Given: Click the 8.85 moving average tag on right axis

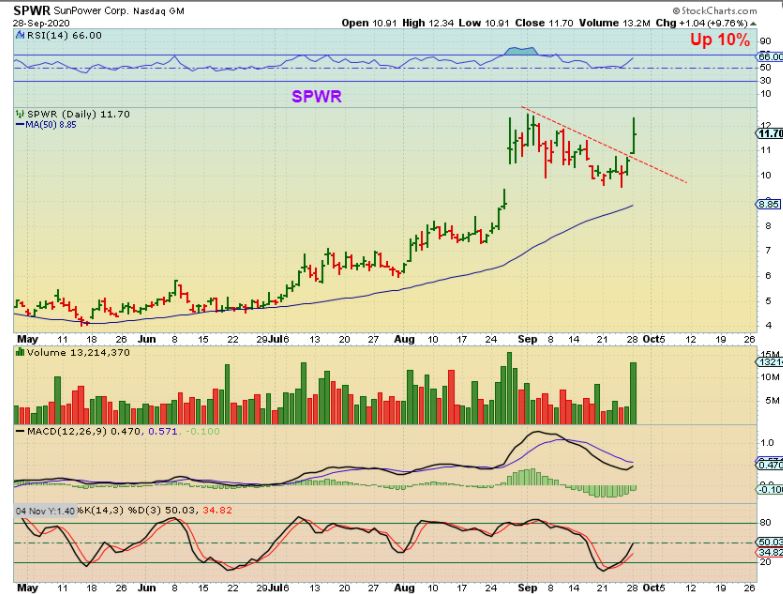Looking at the screenshot, I should (769, 204).
